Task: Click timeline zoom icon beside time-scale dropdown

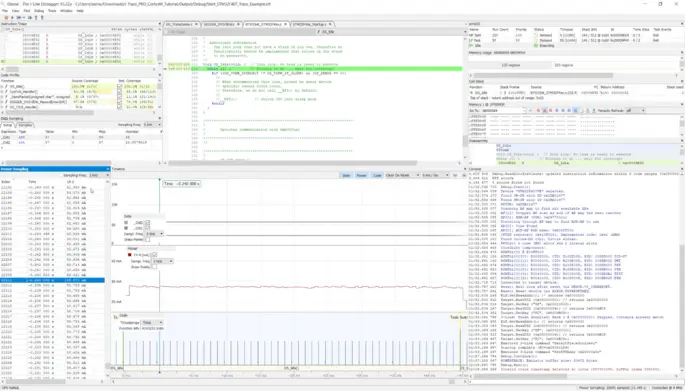Action: (x=455, y=175)
